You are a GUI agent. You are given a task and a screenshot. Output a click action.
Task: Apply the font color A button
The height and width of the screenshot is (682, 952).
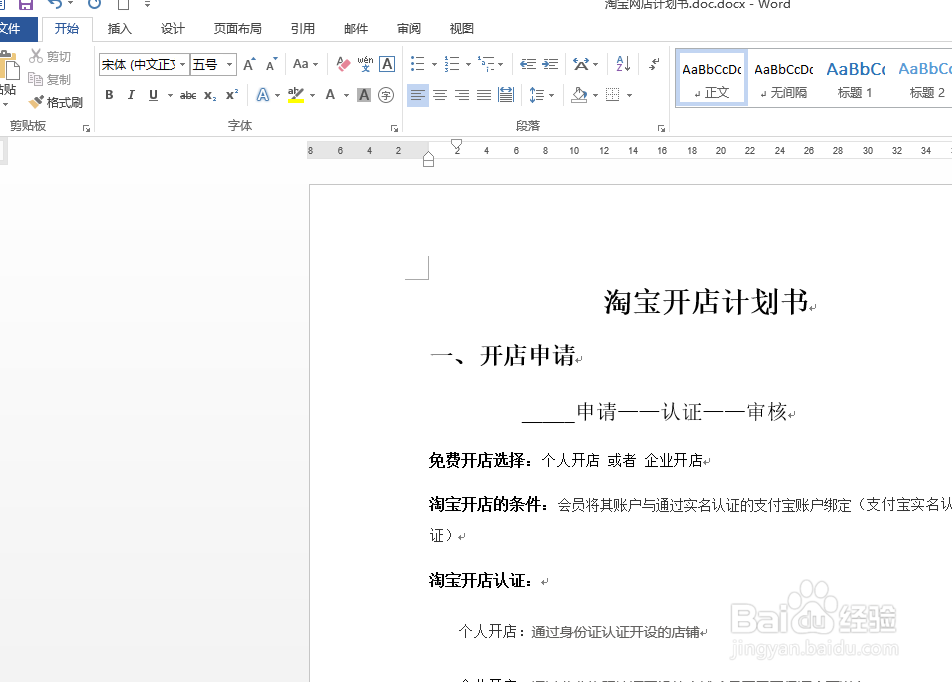click(x=330, y=95)
